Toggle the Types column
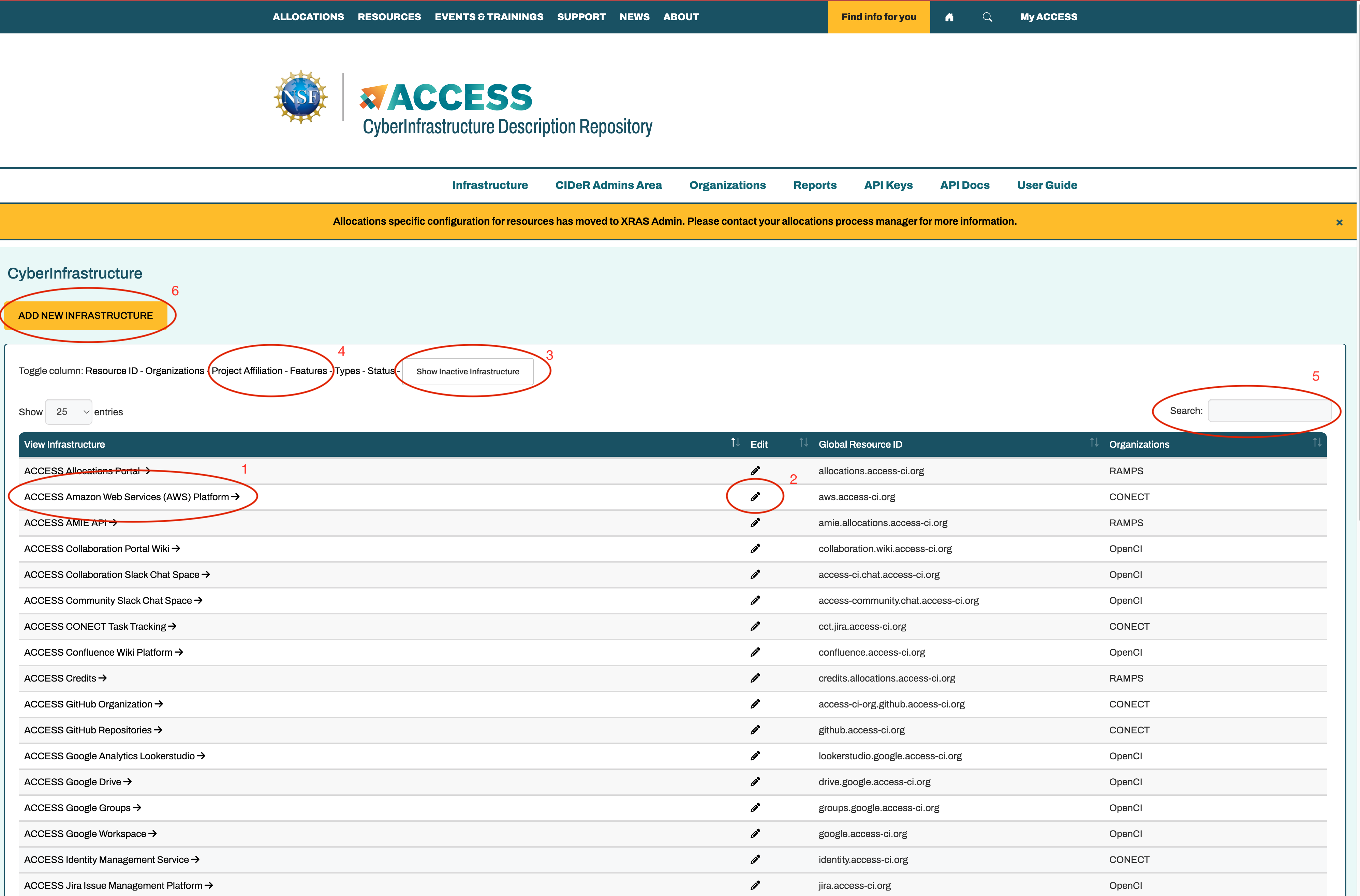 tap(348, 371)
